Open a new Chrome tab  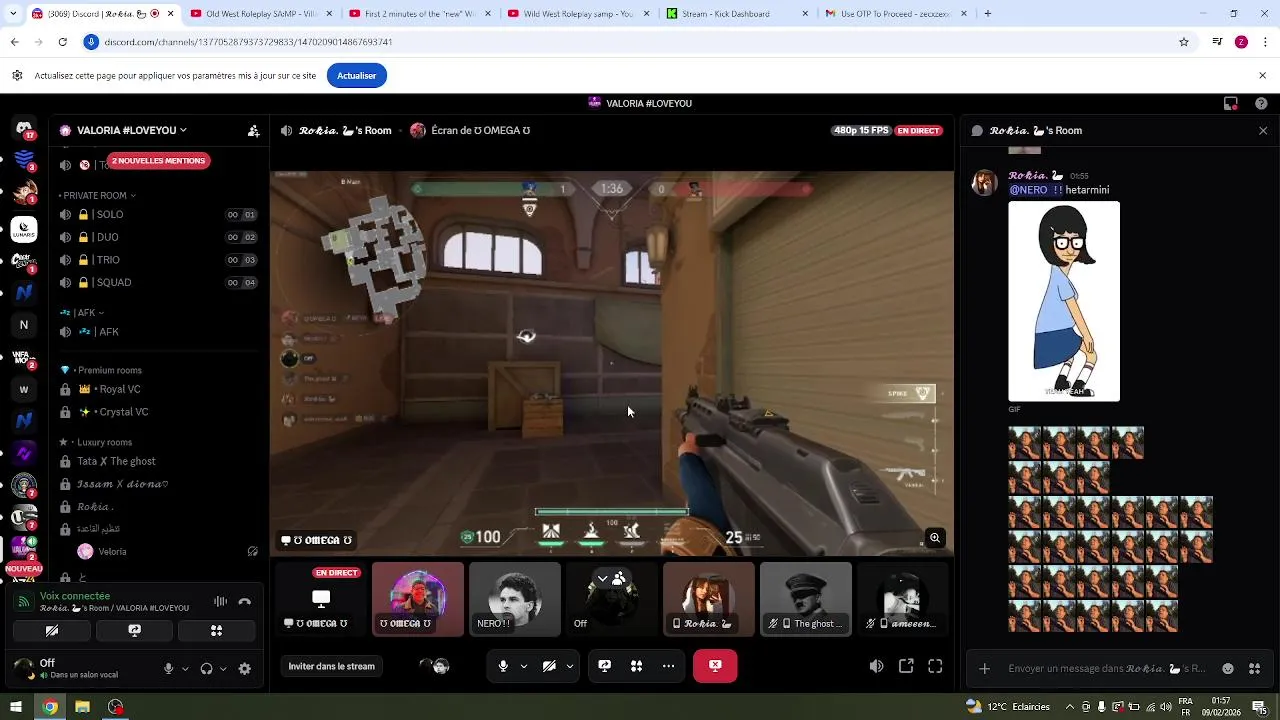coord(988,14)
